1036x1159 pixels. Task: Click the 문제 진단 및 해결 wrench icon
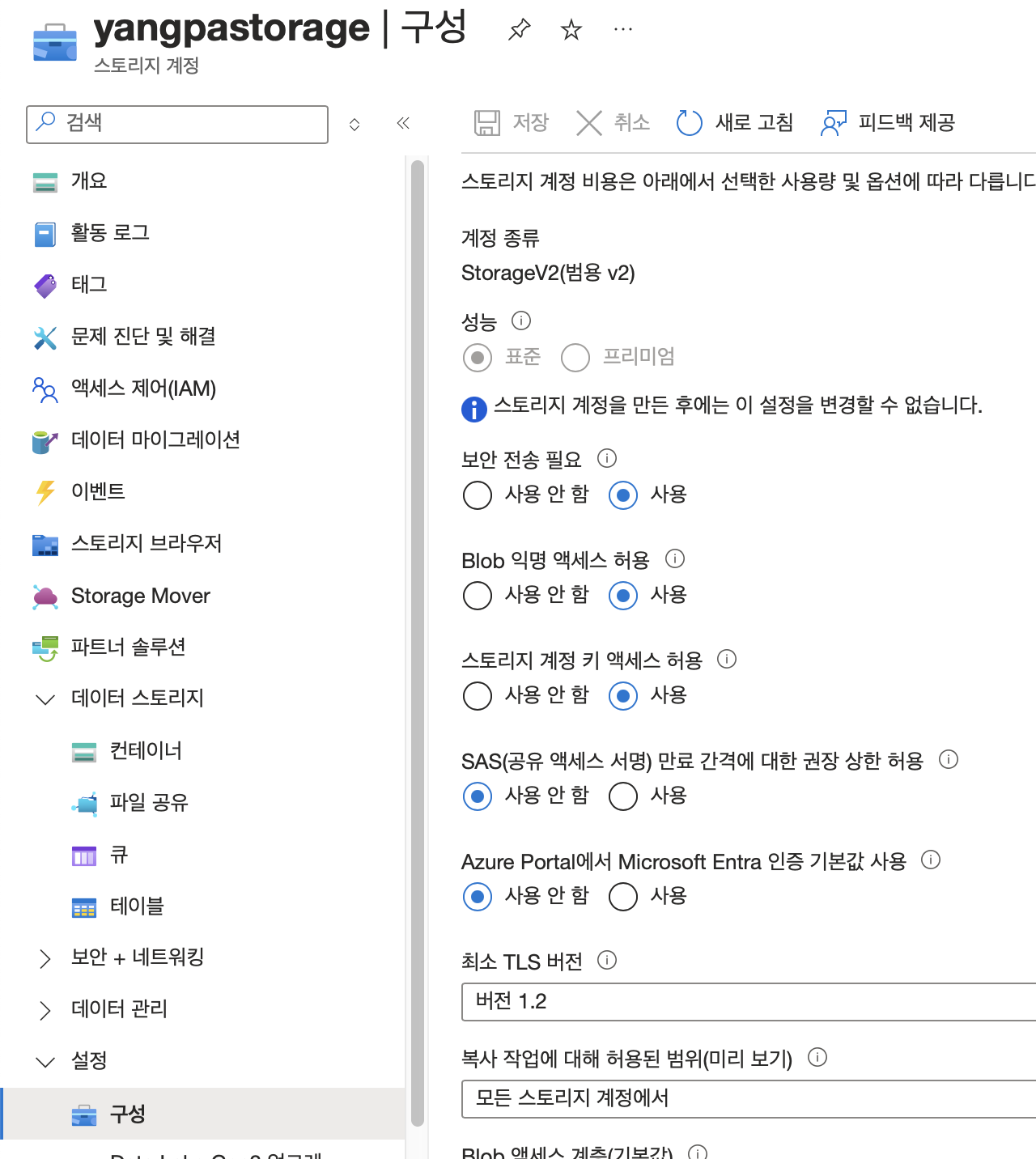pyautogui.click(x=45, y=338)
